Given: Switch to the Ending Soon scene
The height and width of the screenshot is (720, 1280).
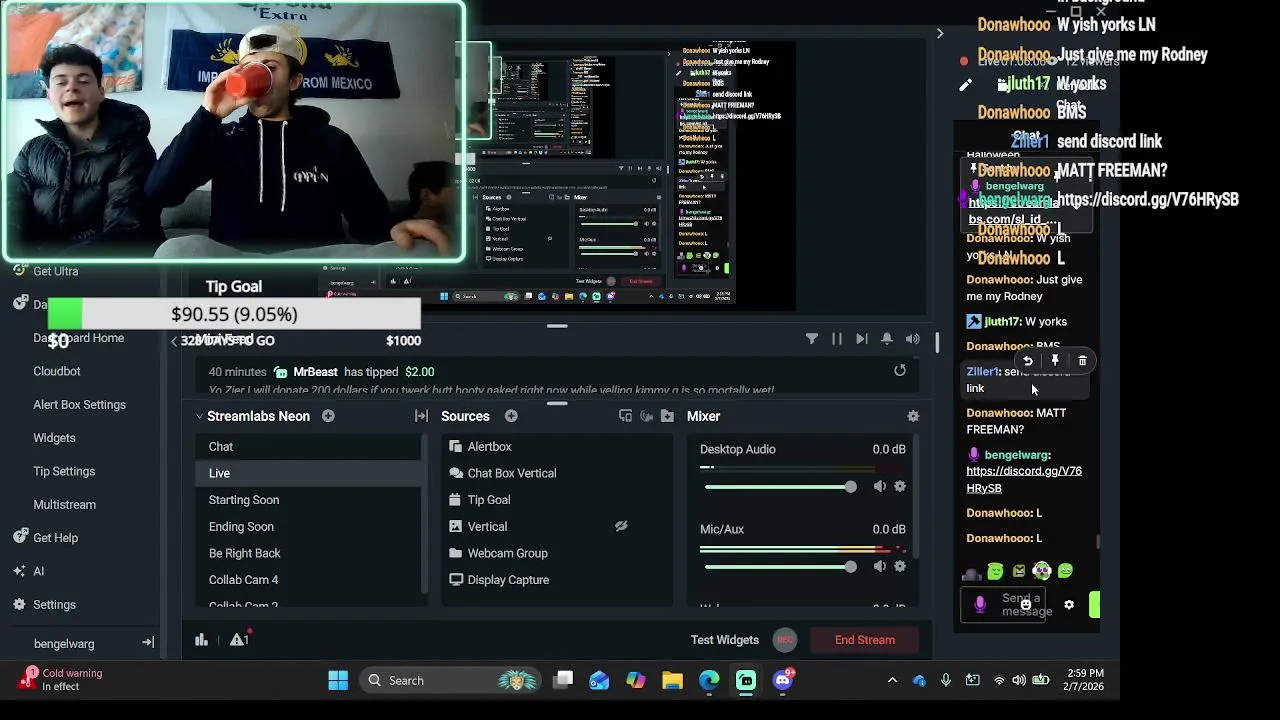Looking at the screenshot, I should coord(308,527).
